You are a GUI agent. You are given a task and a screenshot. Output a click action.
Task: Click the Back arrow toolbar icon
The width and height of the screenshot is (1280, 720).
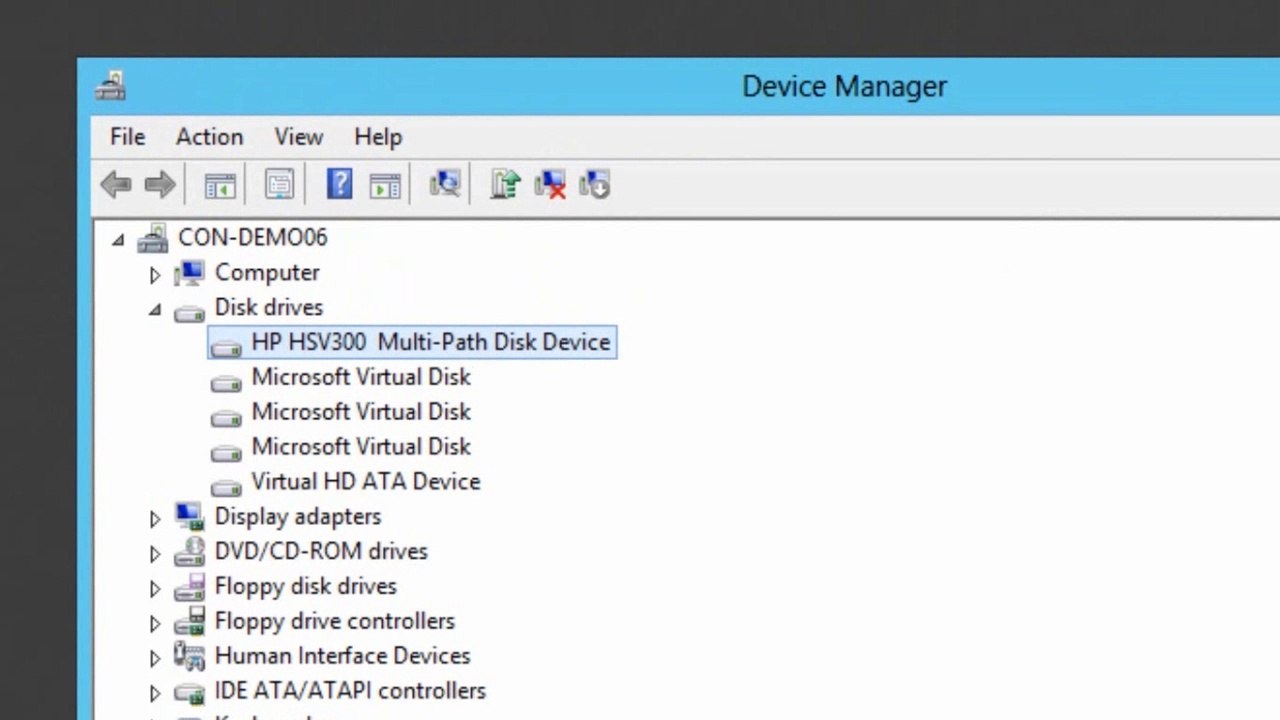116,184
